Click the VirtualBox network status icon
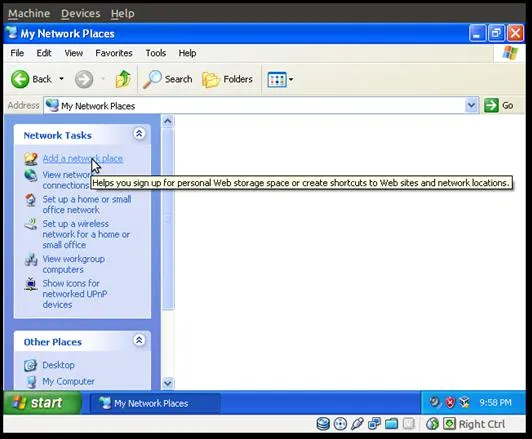 (x=374, y=424)
